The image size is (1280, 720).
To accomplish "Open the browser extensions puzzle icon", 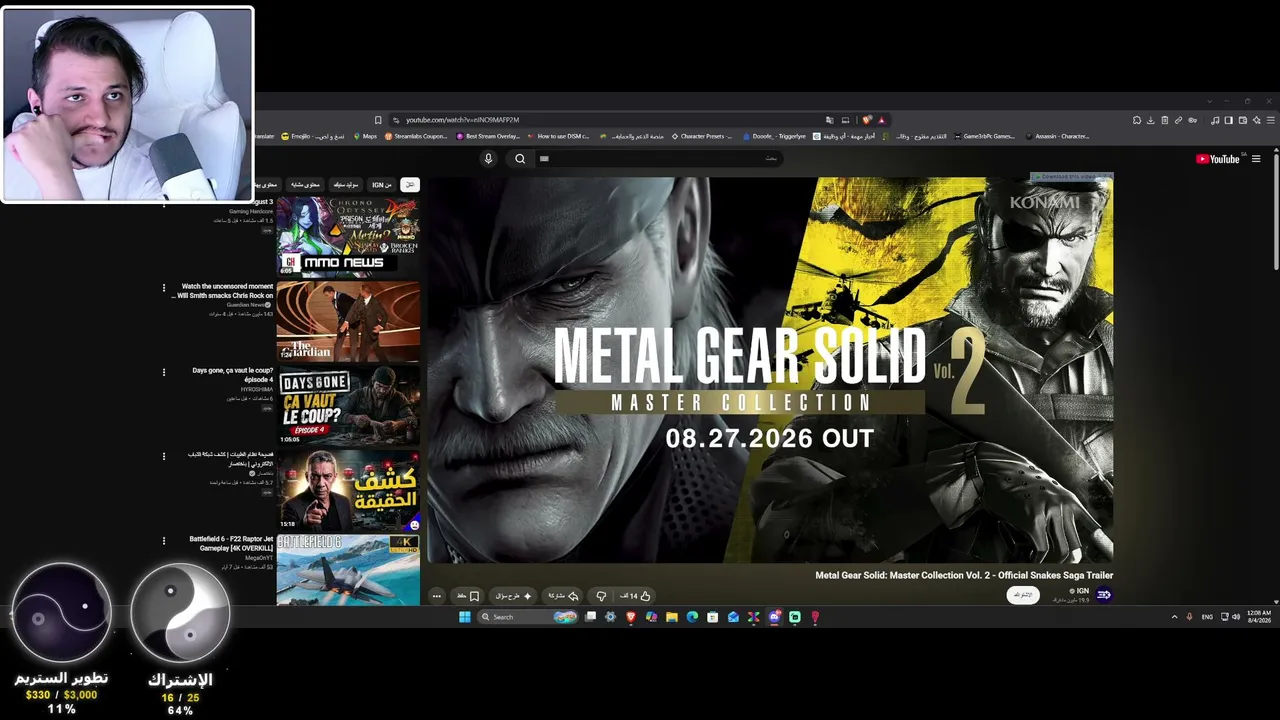I will pos(1137,120).
